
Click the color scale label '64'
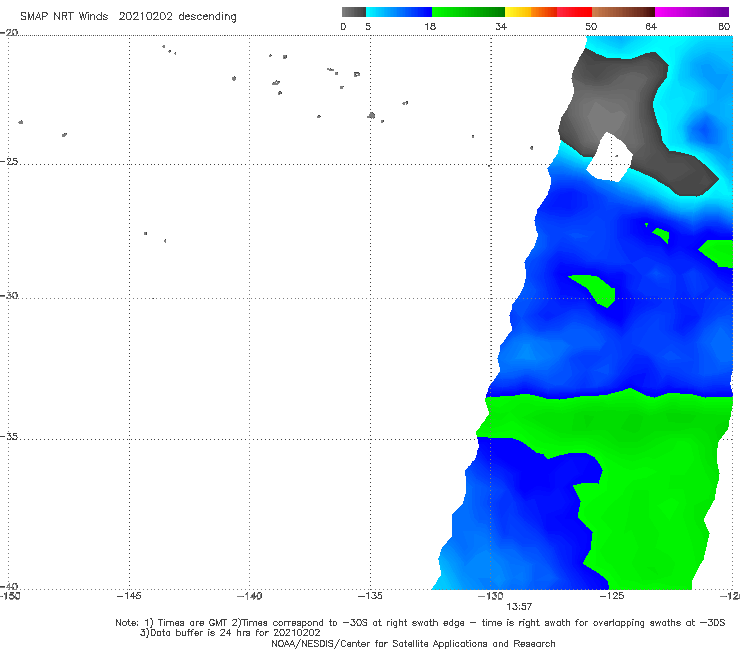651,26
